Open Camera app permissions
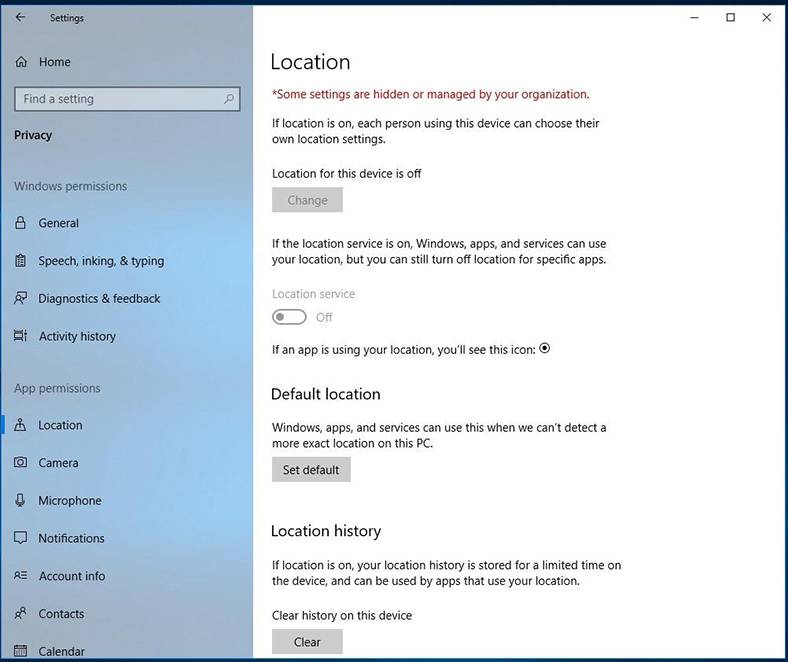788x662 pixels. (127, 462)
